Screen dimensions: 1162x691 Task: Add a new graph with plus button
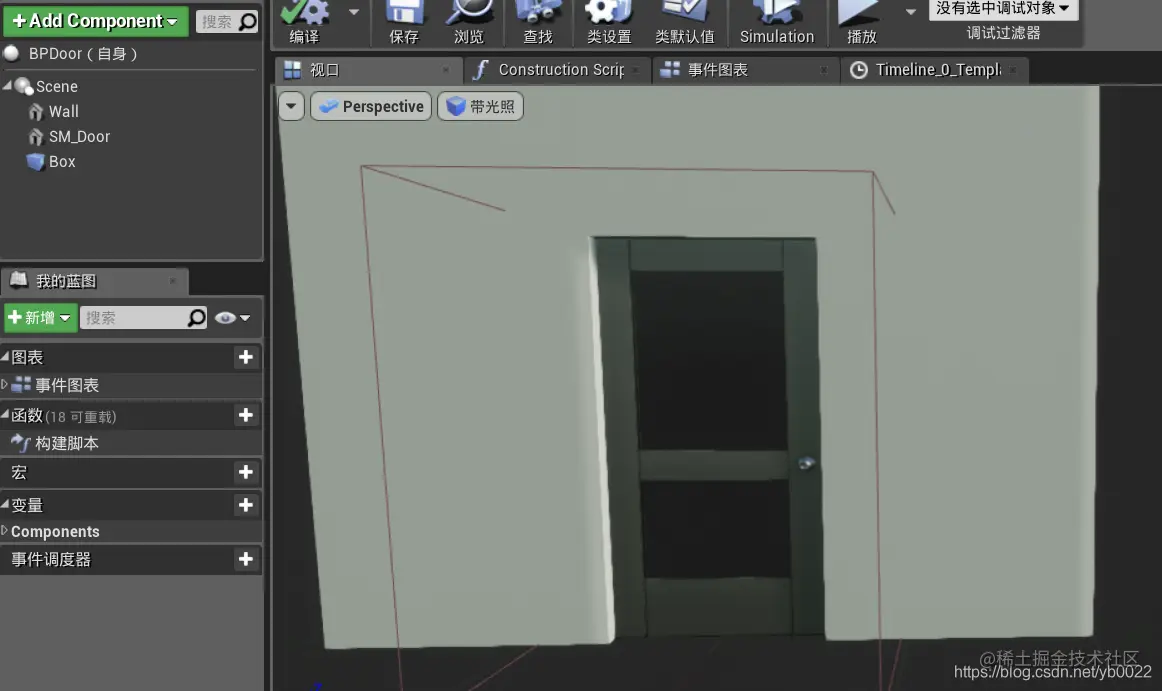(245, 357)
